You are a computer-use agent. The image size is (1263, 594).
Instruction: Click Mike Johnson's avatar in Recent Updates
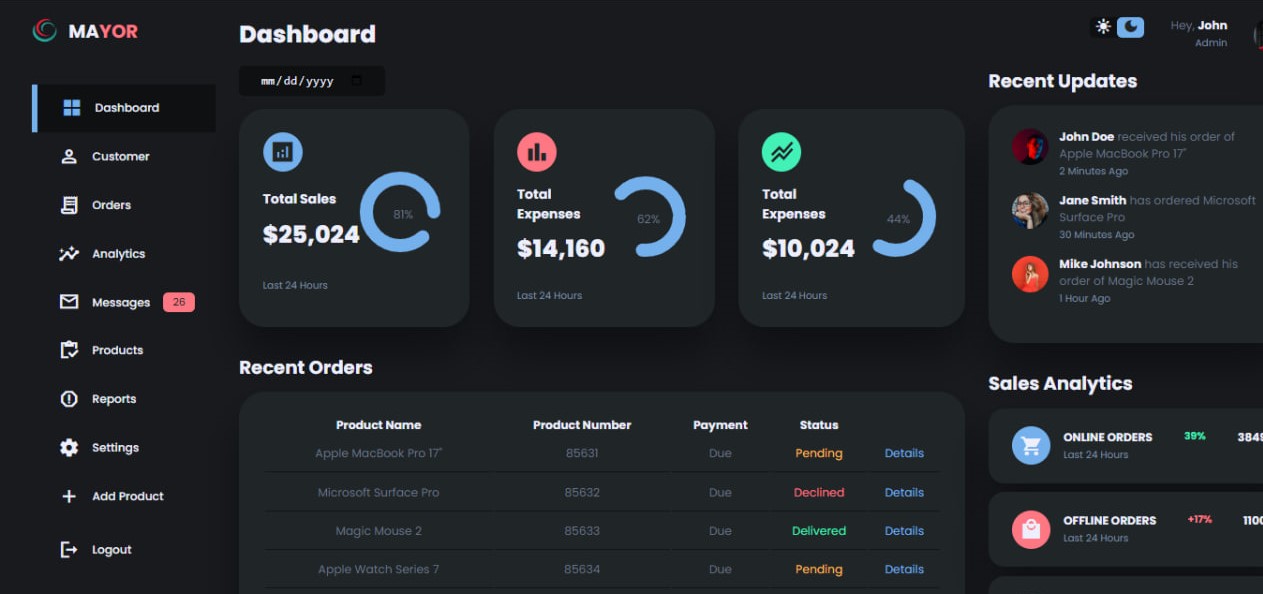[x=1030, y=274]
